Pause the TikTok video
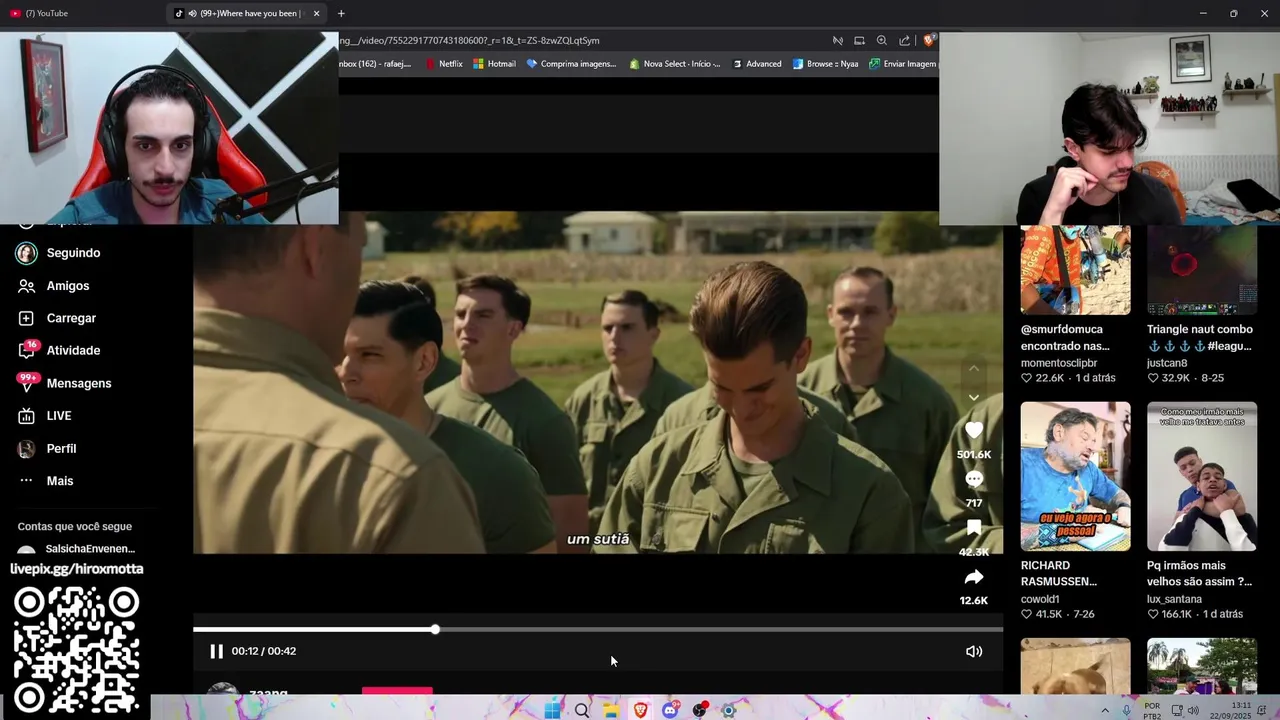The width and height of the screenshot is (1280, 720). (x=216, y=651)
